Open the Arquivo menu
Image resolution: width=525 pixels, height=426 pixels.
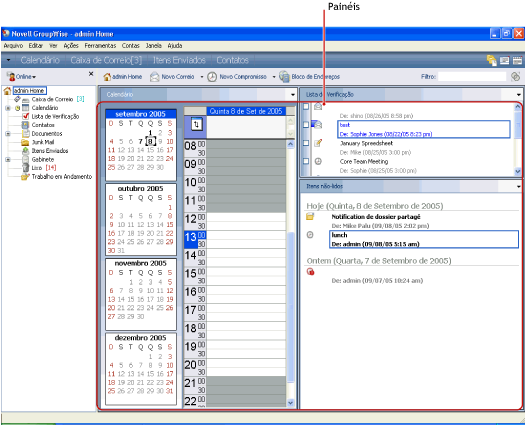13,46
